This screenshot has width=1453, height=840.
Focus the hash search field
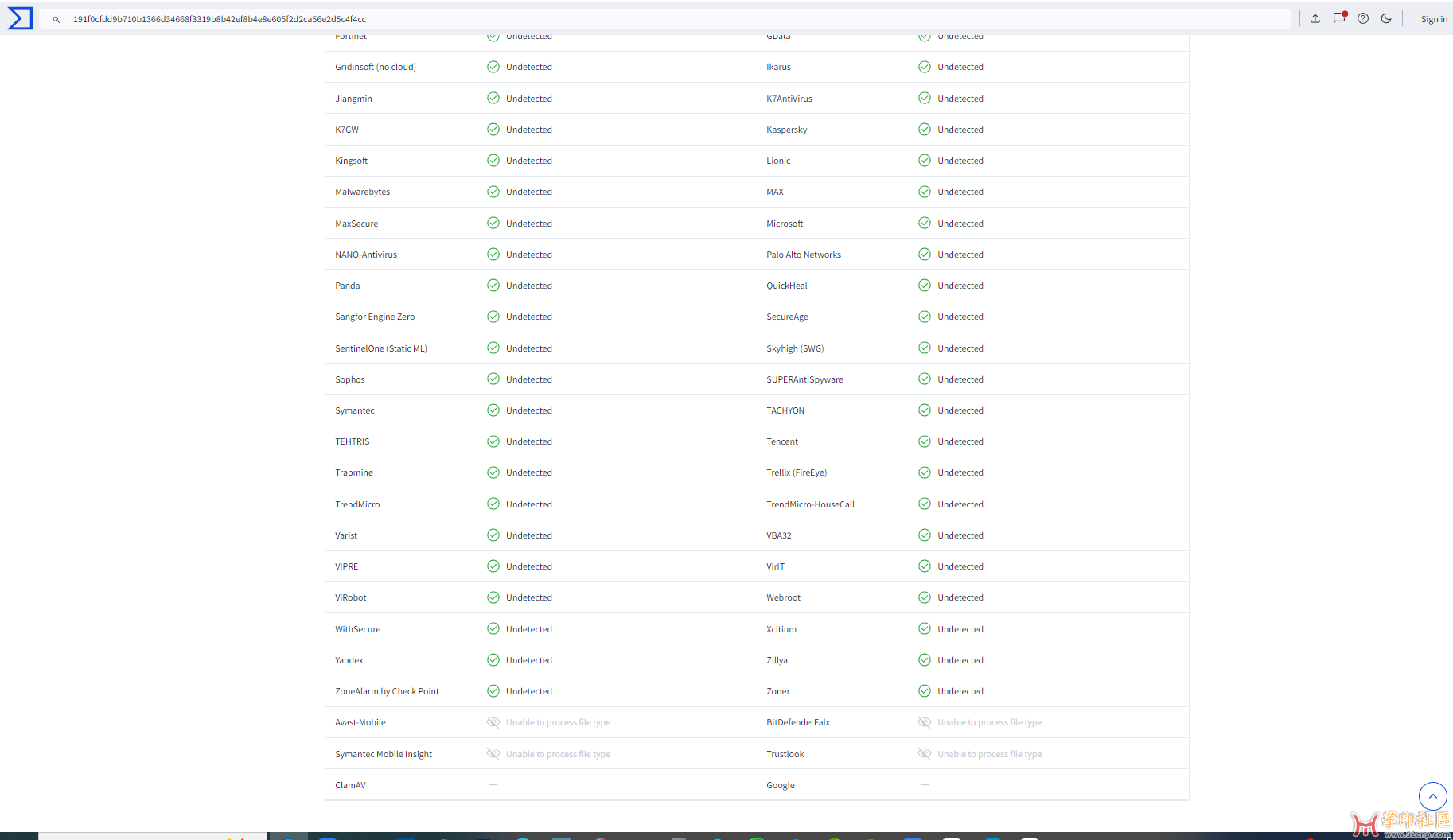pyautogui.click(x=665, y=19)
